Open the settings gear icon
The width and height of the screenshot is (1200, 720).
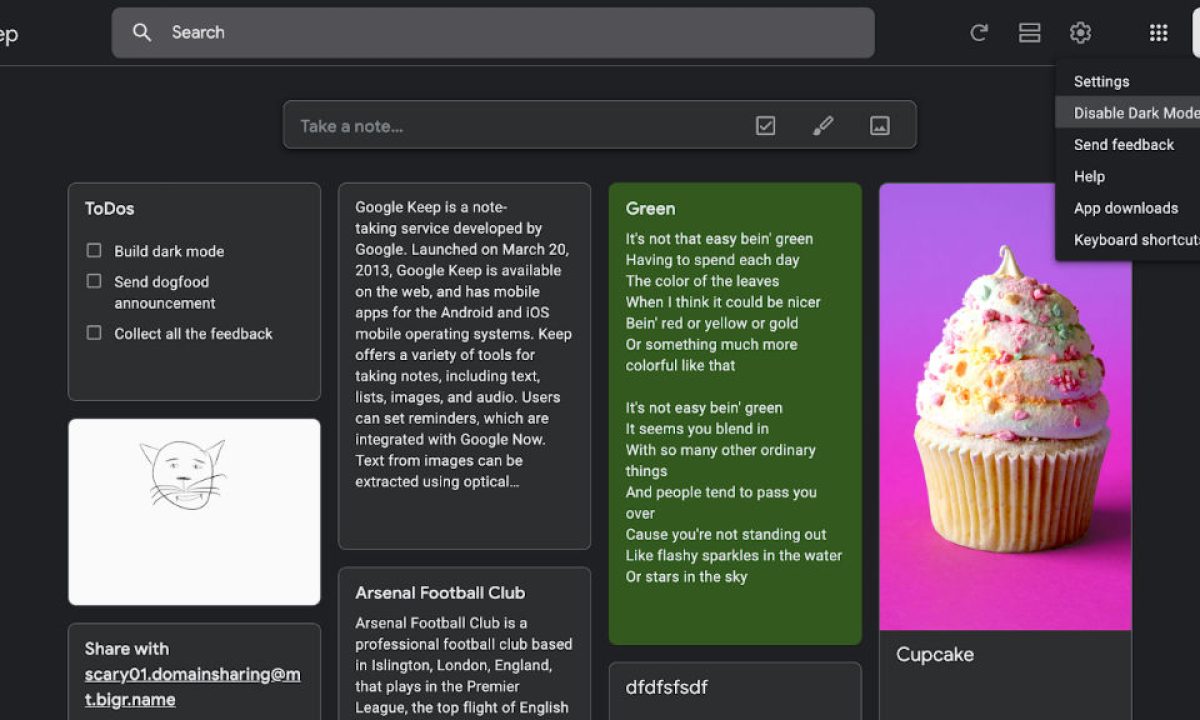[x=1080, y=33]
